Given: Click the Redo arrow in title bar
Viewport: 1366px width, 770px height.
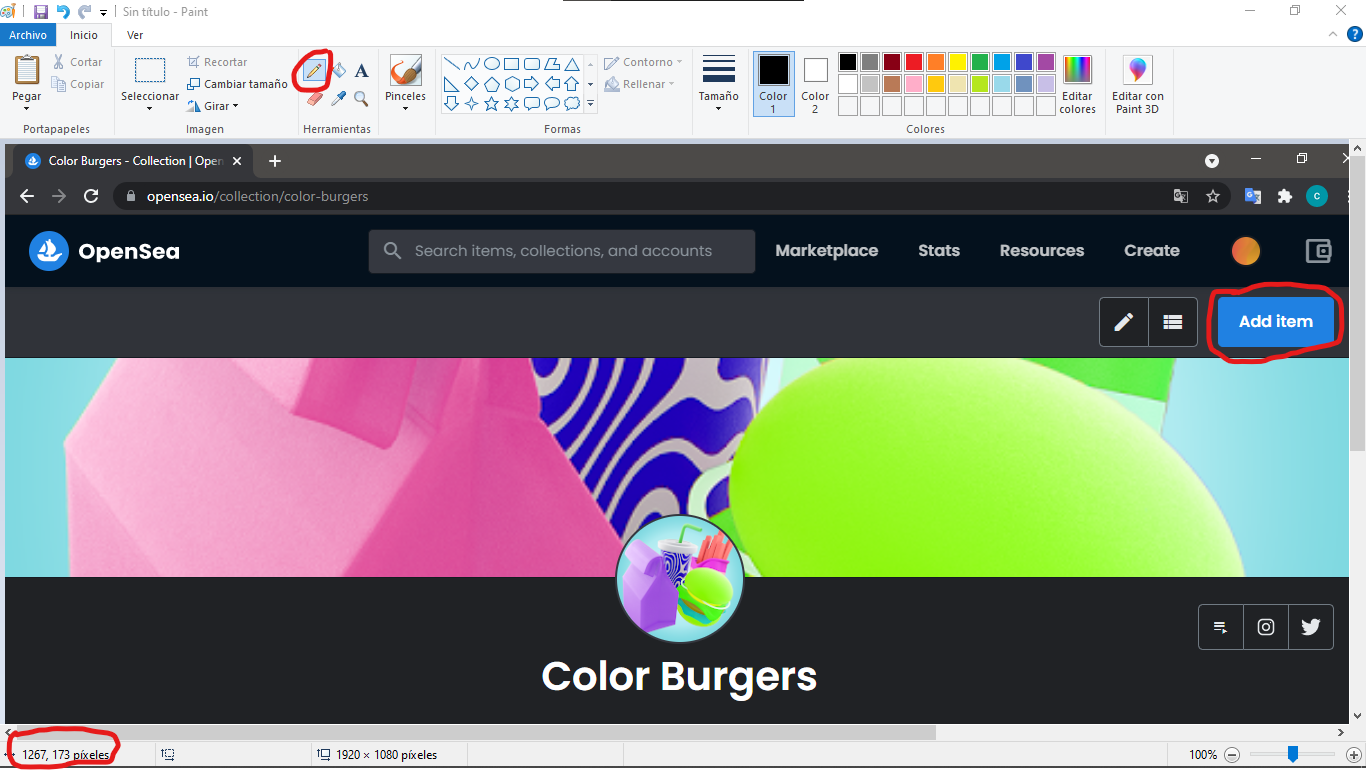Looking at the screenshot, I should click(x=84, y=12).
